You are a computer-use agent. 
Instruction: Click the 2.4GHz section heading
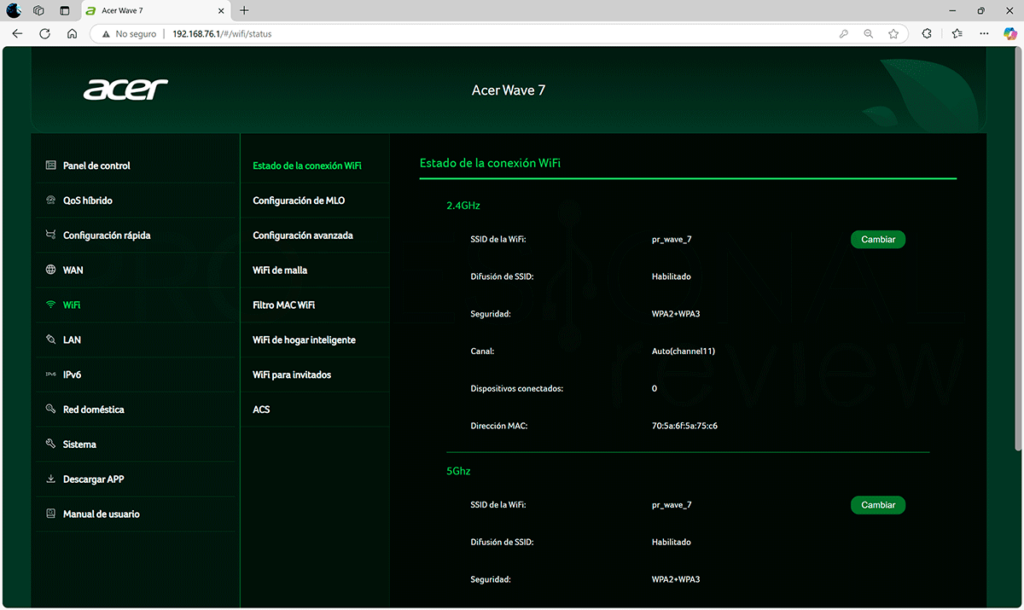(463, 205)
